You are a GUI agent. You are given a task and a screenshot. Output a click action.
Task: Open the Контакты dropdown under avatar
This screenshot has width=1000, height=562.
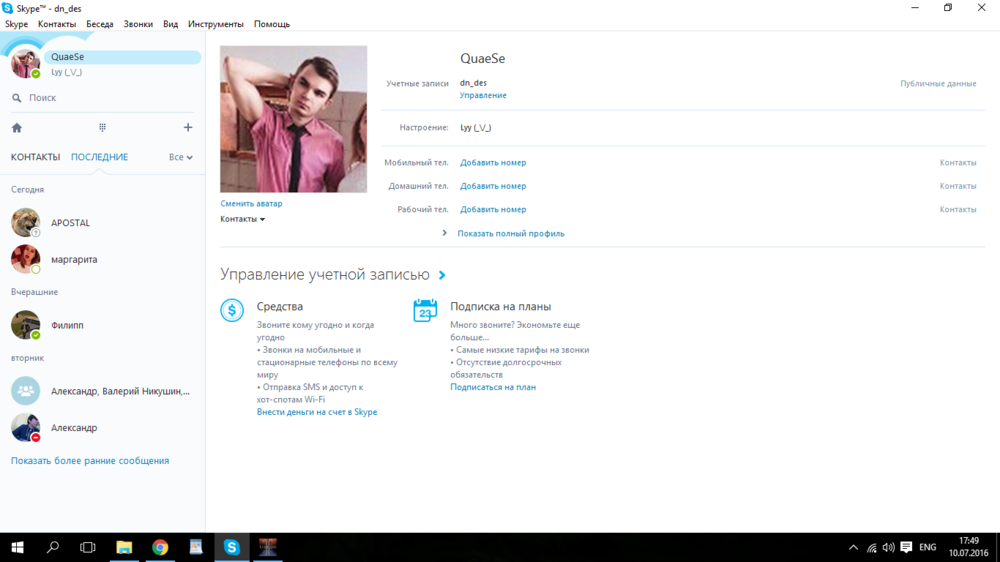pyautogui.click(x=243, y=219)
